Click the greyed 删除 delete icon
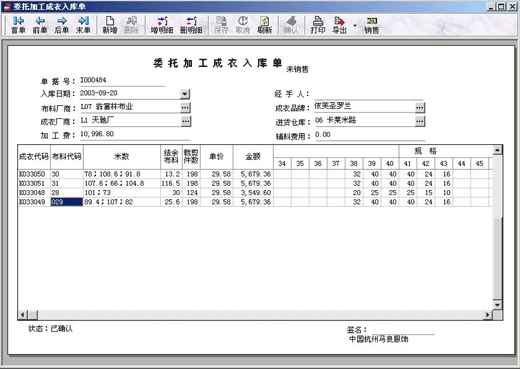This screenshot has height=369, width=520. (x=132, y=25)
